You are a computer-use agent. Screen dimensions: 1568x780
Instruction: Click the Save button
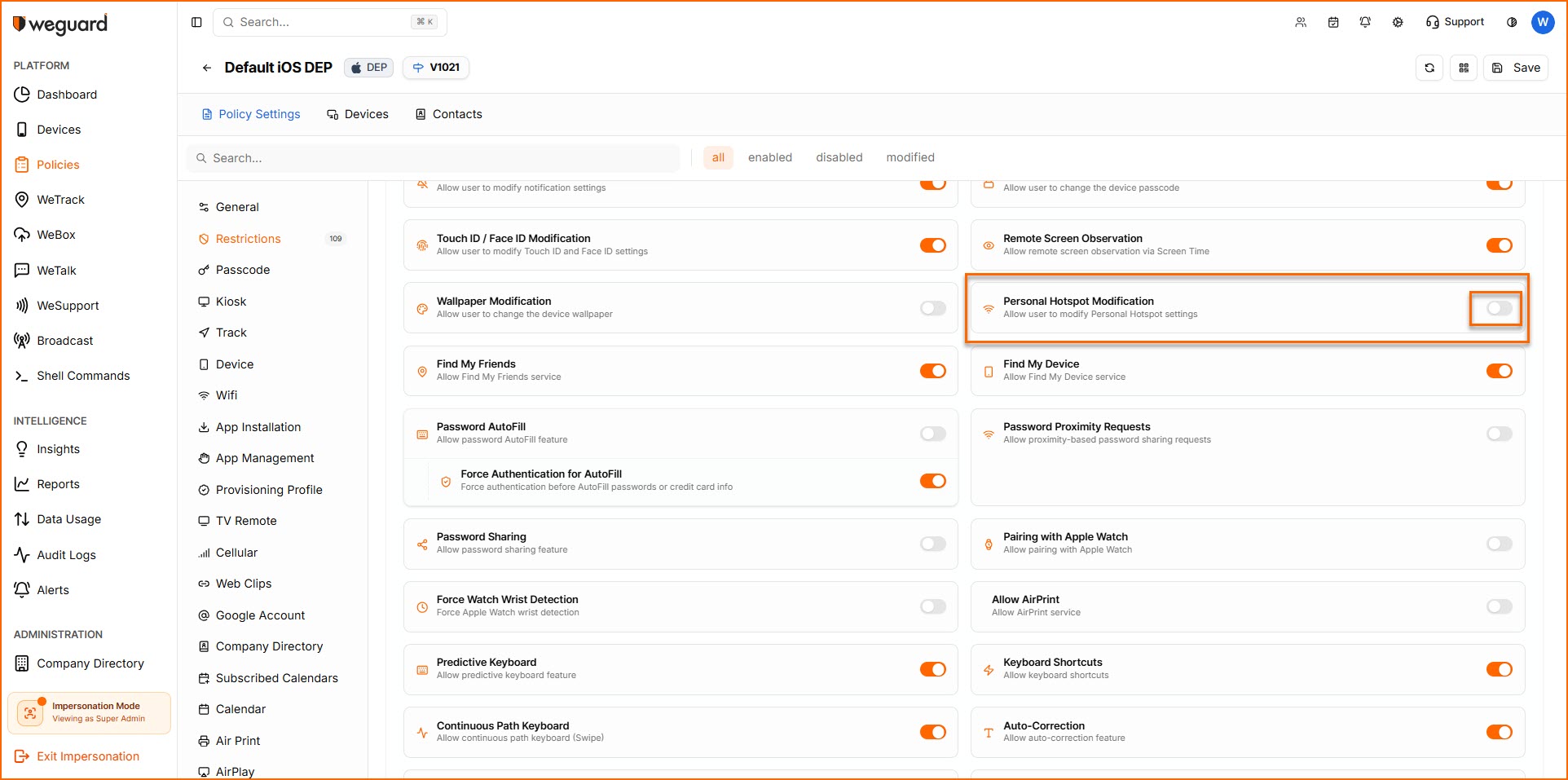point(1517,68)
